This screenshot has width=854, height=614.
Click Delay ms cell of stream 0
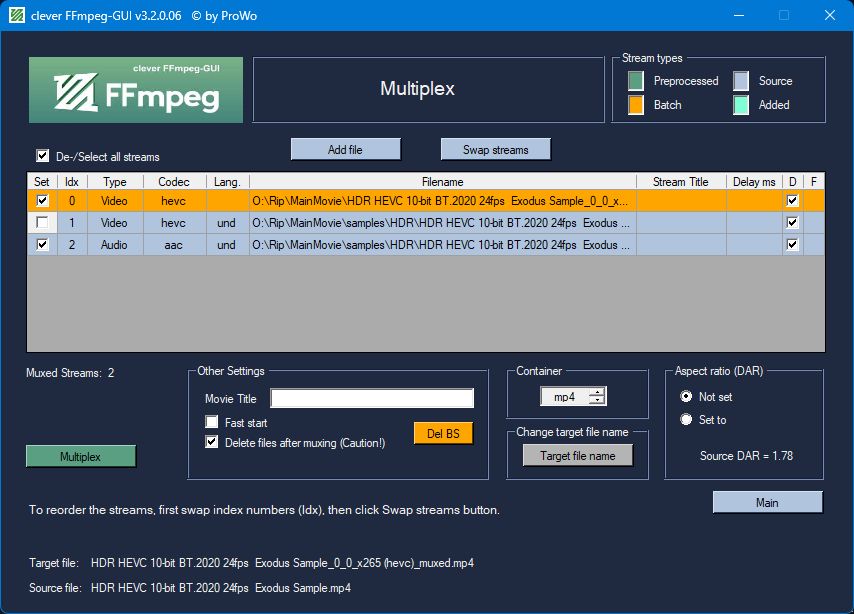[x=754, y=200]
